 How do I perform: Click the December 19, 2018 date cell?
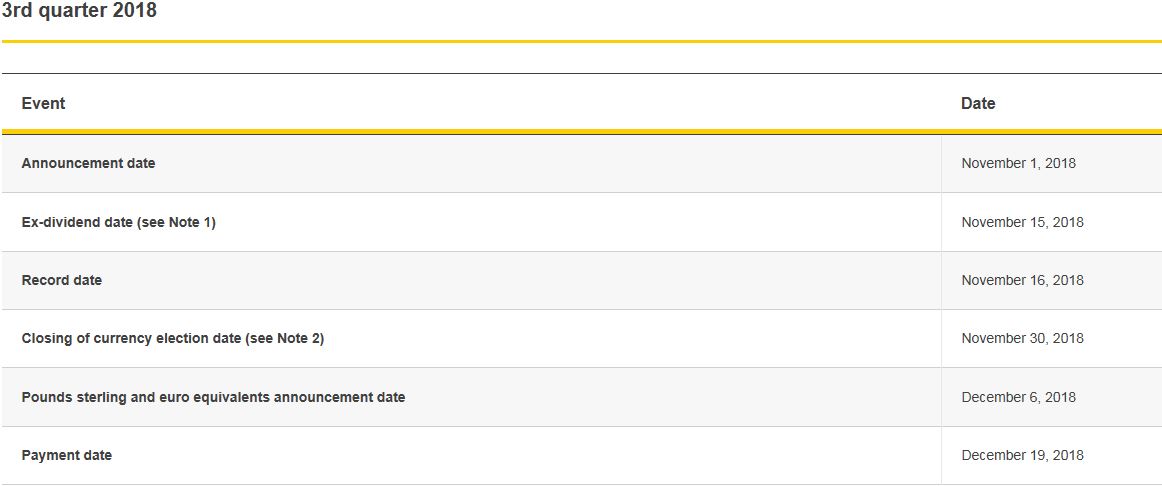pyautogui.click(x=1022, y=455)
